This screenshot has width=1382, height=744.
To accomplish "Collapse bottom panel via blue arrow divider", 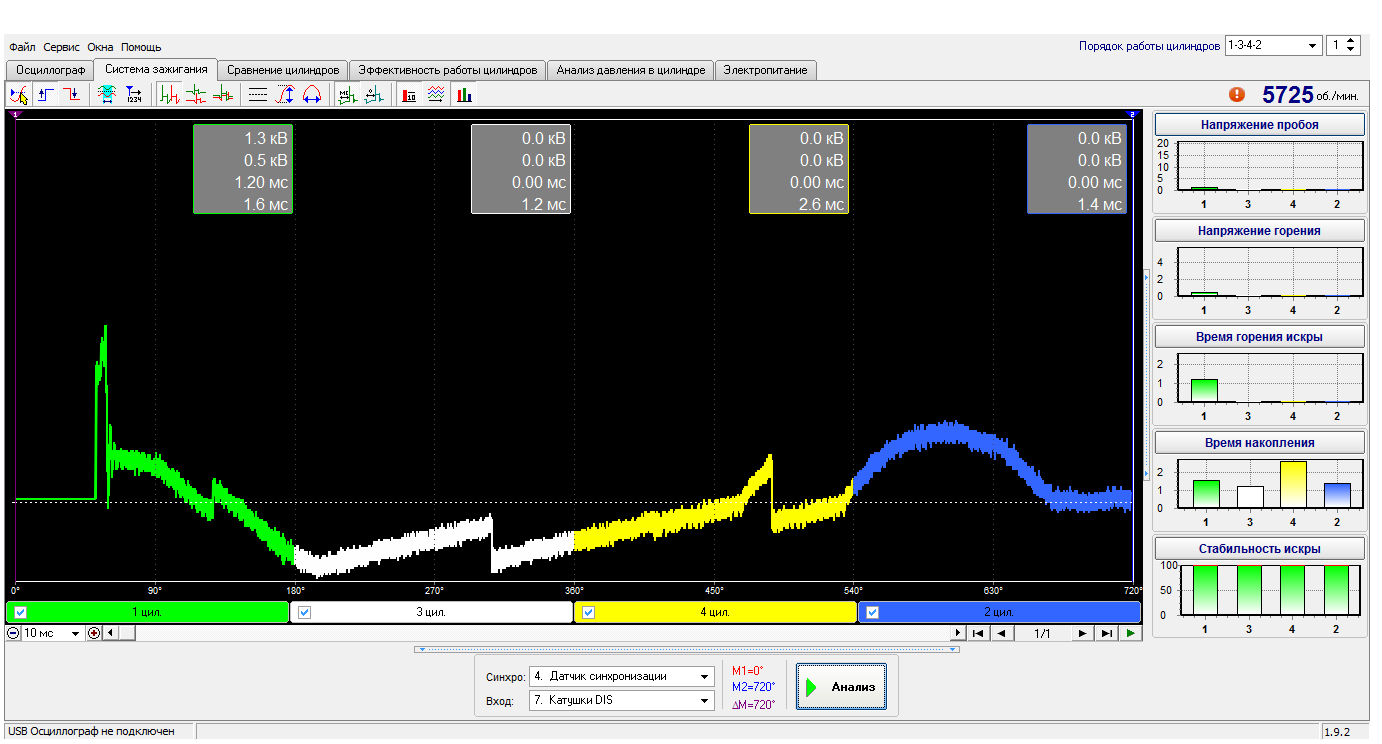I will click(x=687, y=649).
